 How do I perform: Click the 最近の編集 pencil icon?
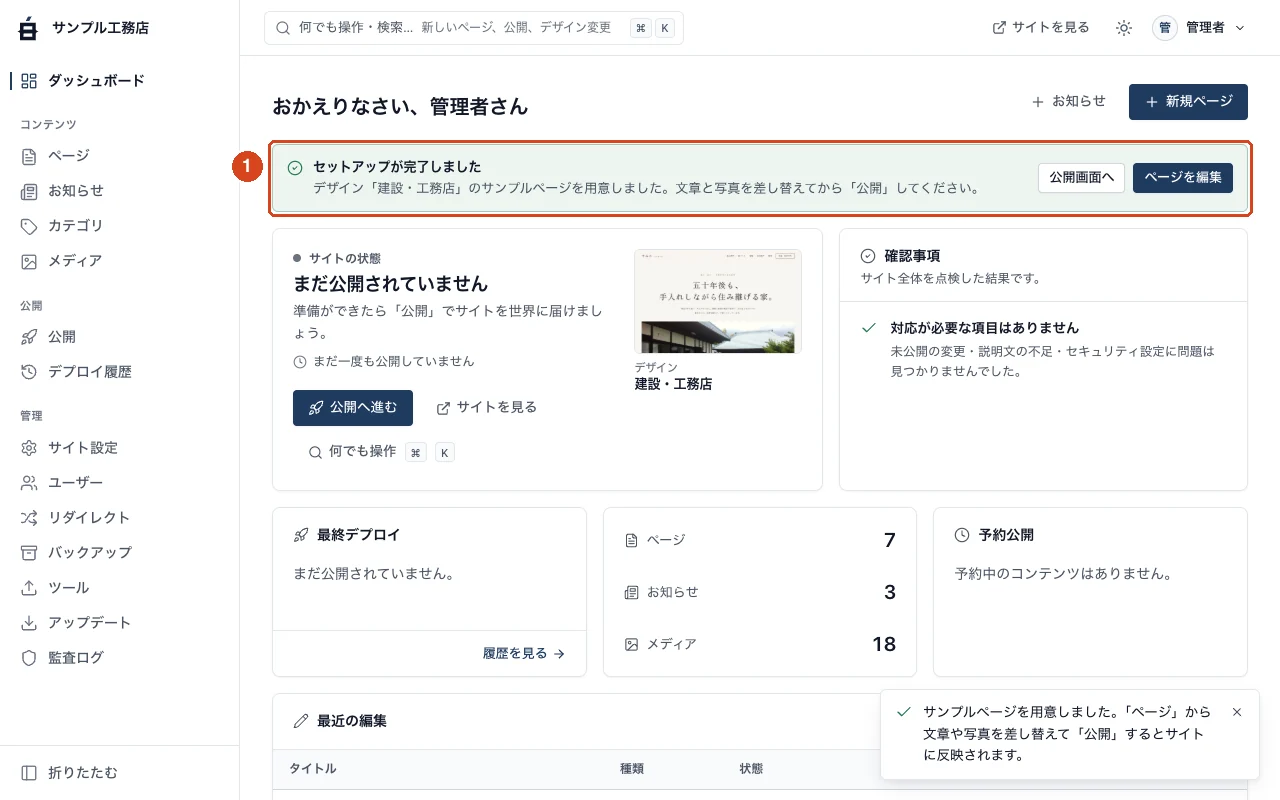(301, 721)
